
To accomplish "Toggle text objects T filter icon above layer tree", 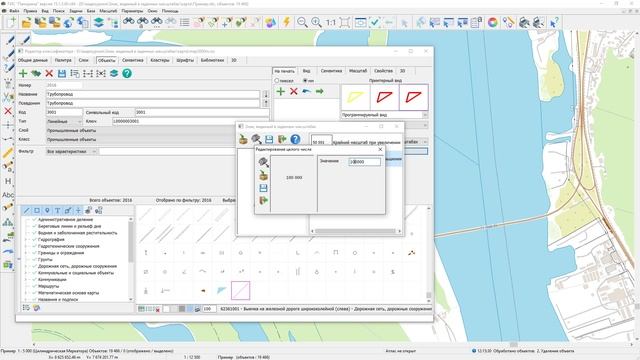I will tap(58, 211).
